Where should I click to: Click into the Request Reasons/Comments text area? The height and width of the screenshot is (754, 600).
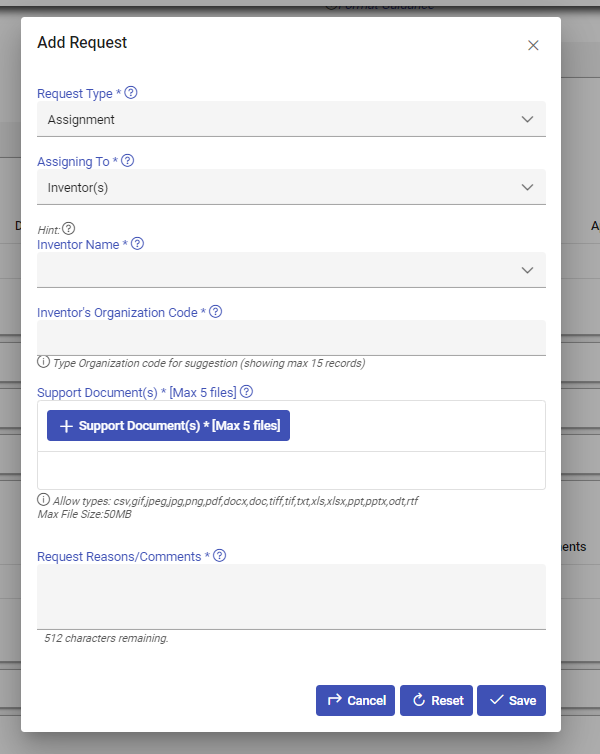pos(291,596)
